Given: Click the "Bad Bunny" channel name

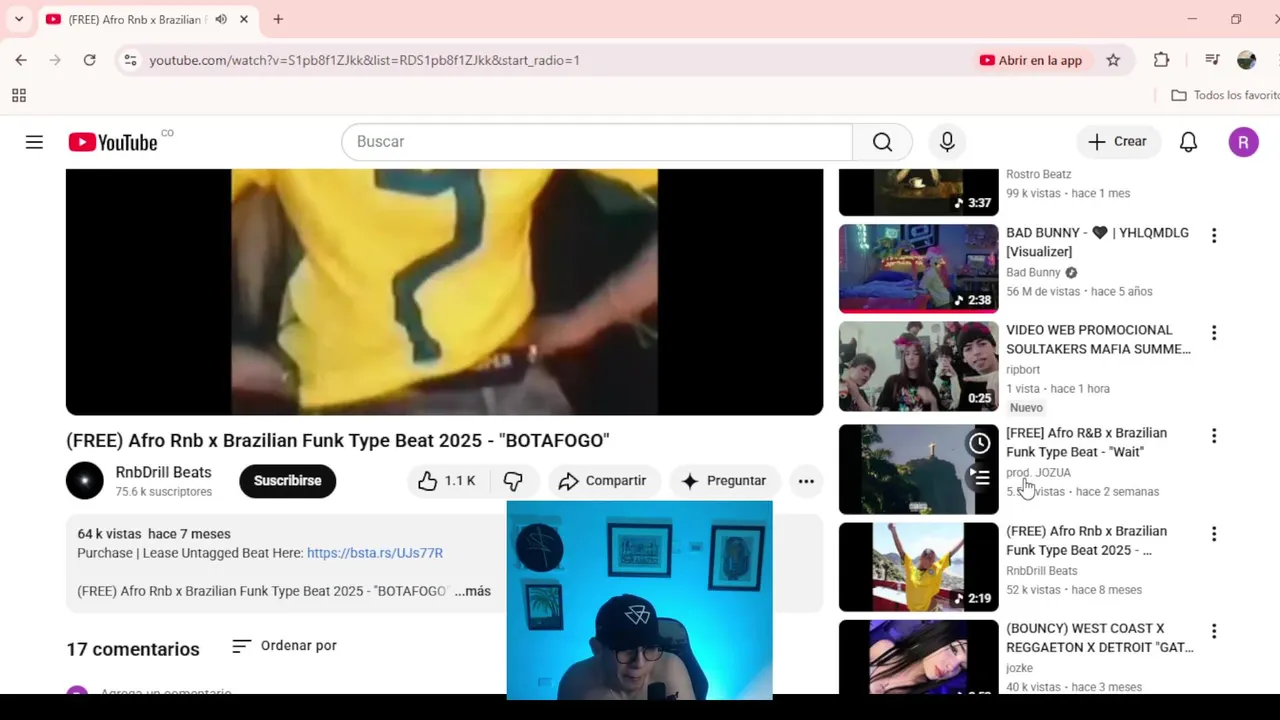Looking at the screenshot, I should (x=1033, y=272).
